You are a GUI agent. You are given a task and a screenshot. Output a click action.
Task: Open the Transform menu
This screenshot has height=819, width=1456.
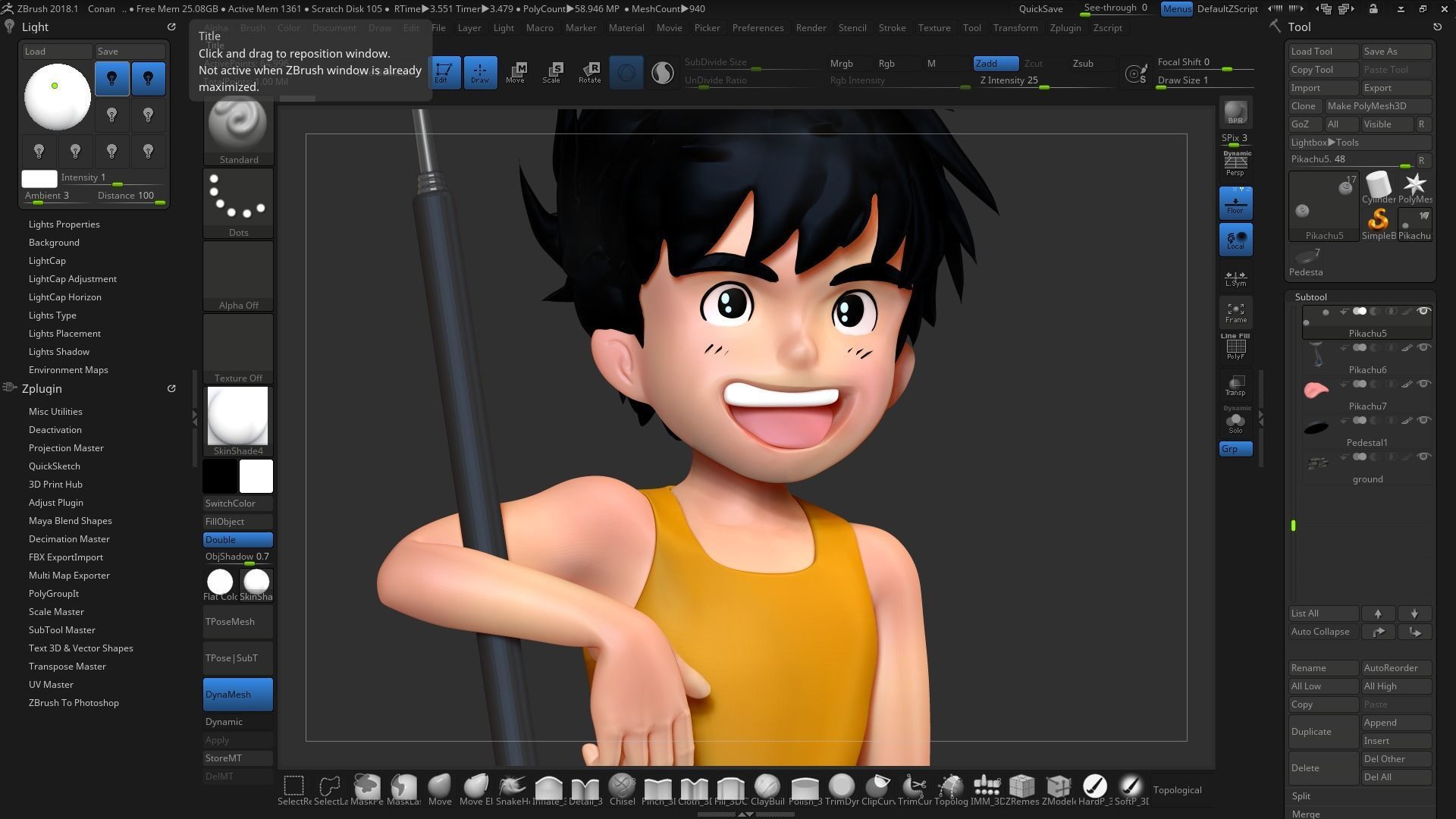[x=1015, y=28]
